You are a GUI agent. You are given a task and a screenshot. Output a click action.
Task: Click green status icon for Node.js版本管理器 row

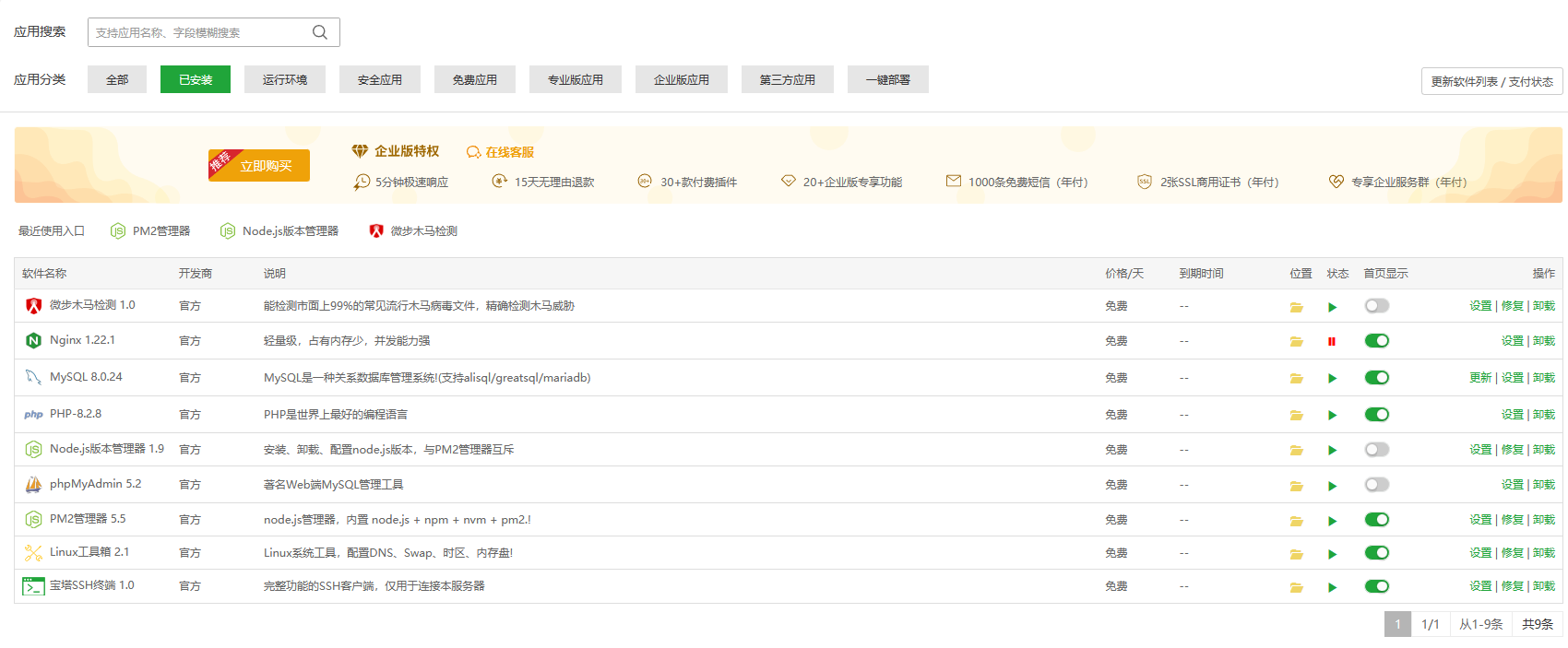(1332, 451)
